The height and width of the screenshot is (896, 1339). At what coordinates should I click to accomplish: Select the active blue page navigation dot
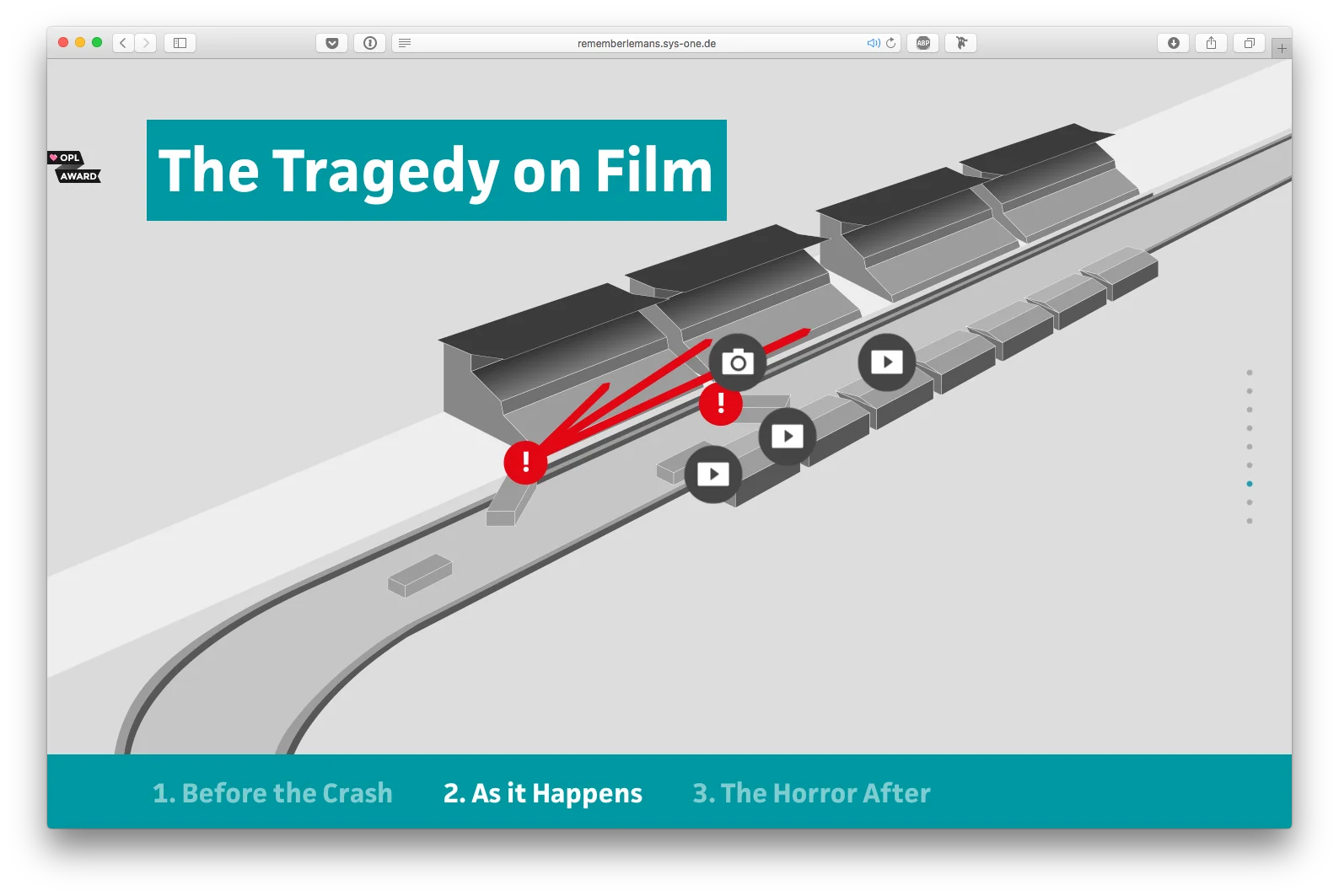coord(1250,484)
